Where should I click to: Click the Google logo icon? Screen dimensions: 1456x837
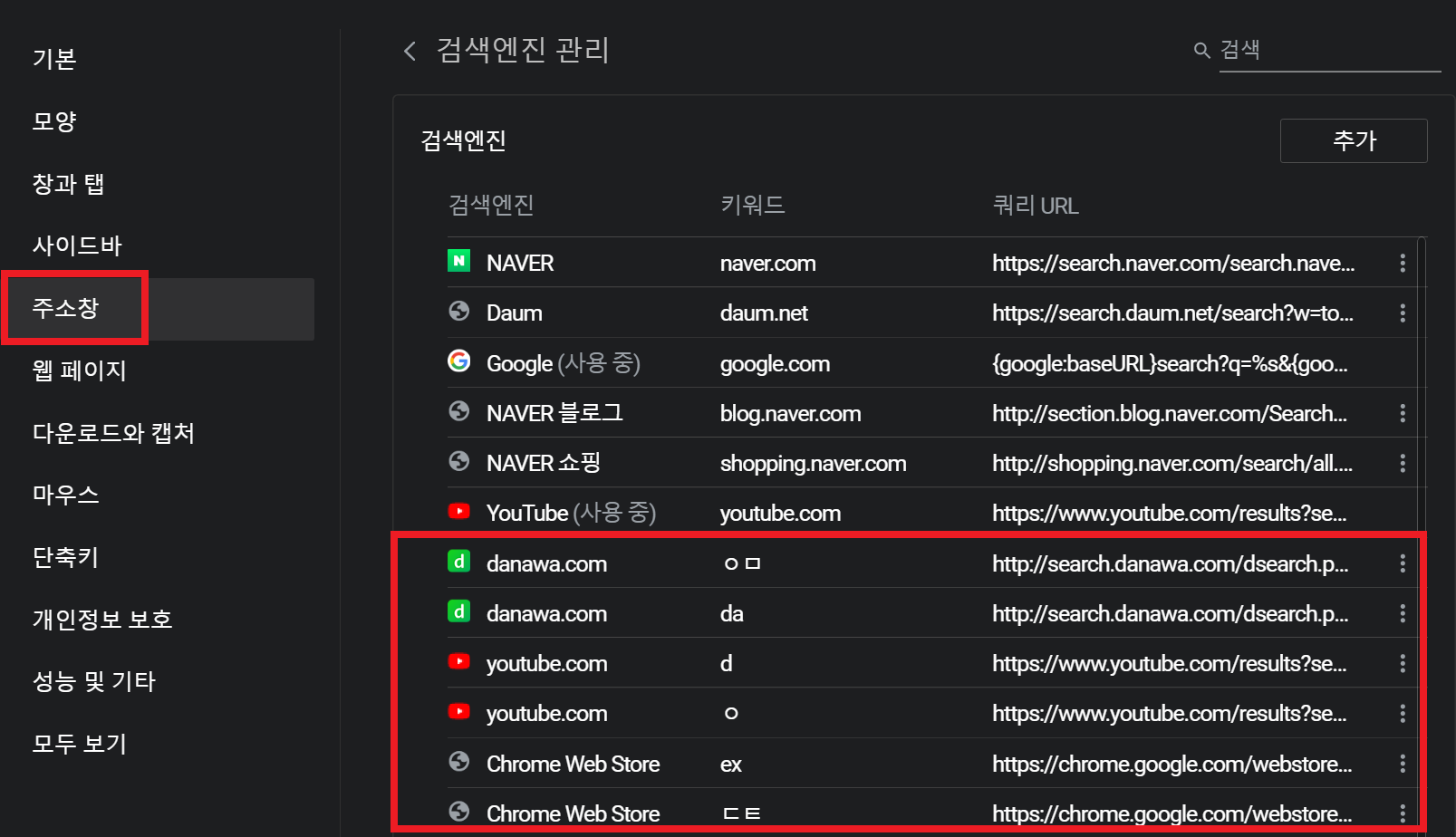(459, 361)
